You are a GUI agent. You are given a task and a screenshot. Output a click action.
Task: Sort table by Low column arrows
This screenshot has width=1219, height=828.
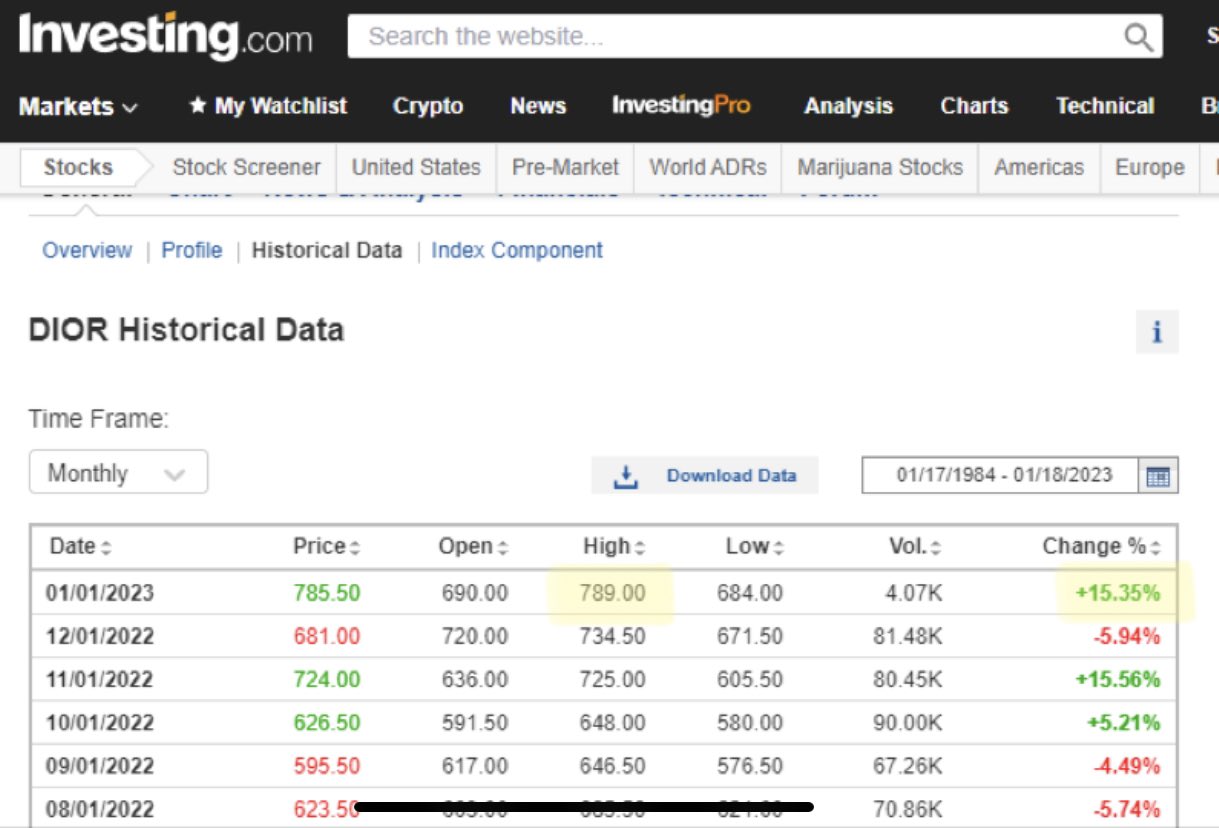[x=778, y=548]
